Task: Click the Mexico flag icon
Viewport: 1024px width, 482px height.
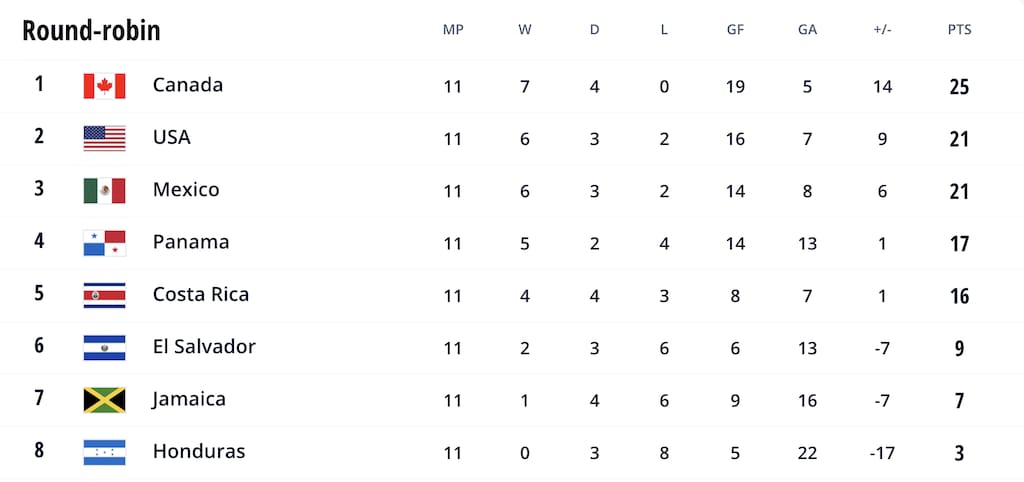Action: [104, 190]
